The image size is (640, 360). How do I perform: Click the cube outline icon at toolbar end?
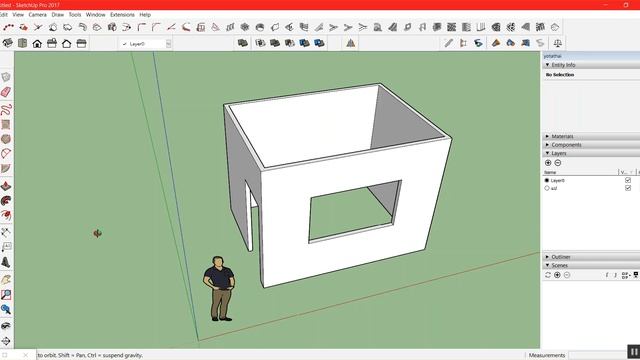(x=555, y=27)
